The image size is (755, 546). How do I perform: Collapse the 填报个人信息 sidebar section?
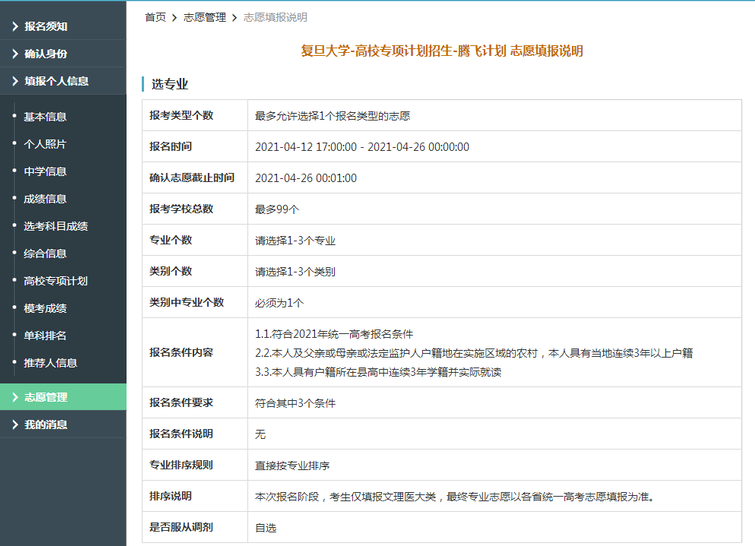click(63, 81)
